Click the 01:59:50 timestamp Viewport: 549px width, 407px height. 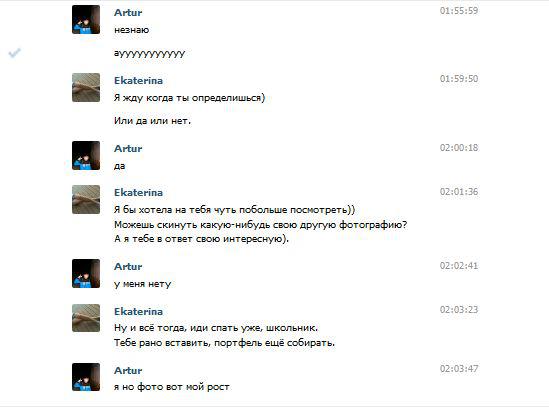[x=459, y=78]
